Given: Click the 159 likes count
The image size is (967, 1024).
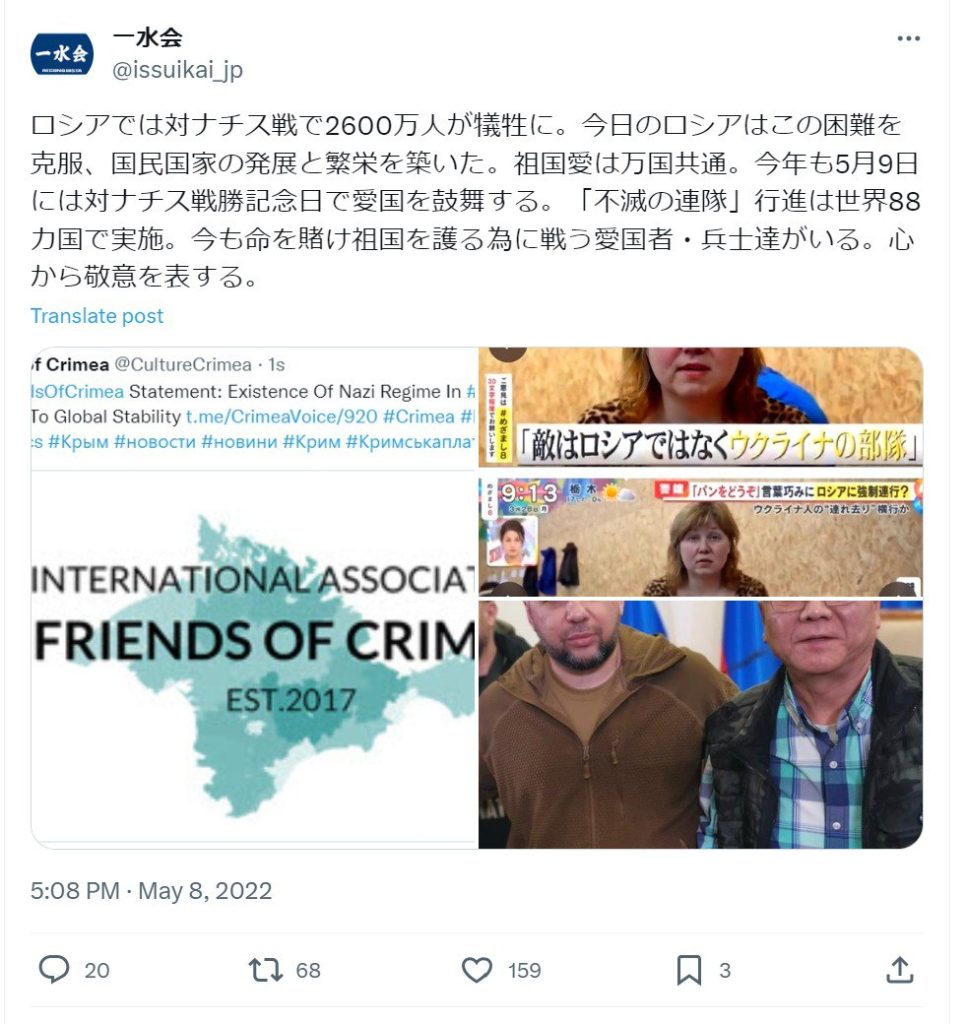Looking at the screenshot, I should click(524, 970).
